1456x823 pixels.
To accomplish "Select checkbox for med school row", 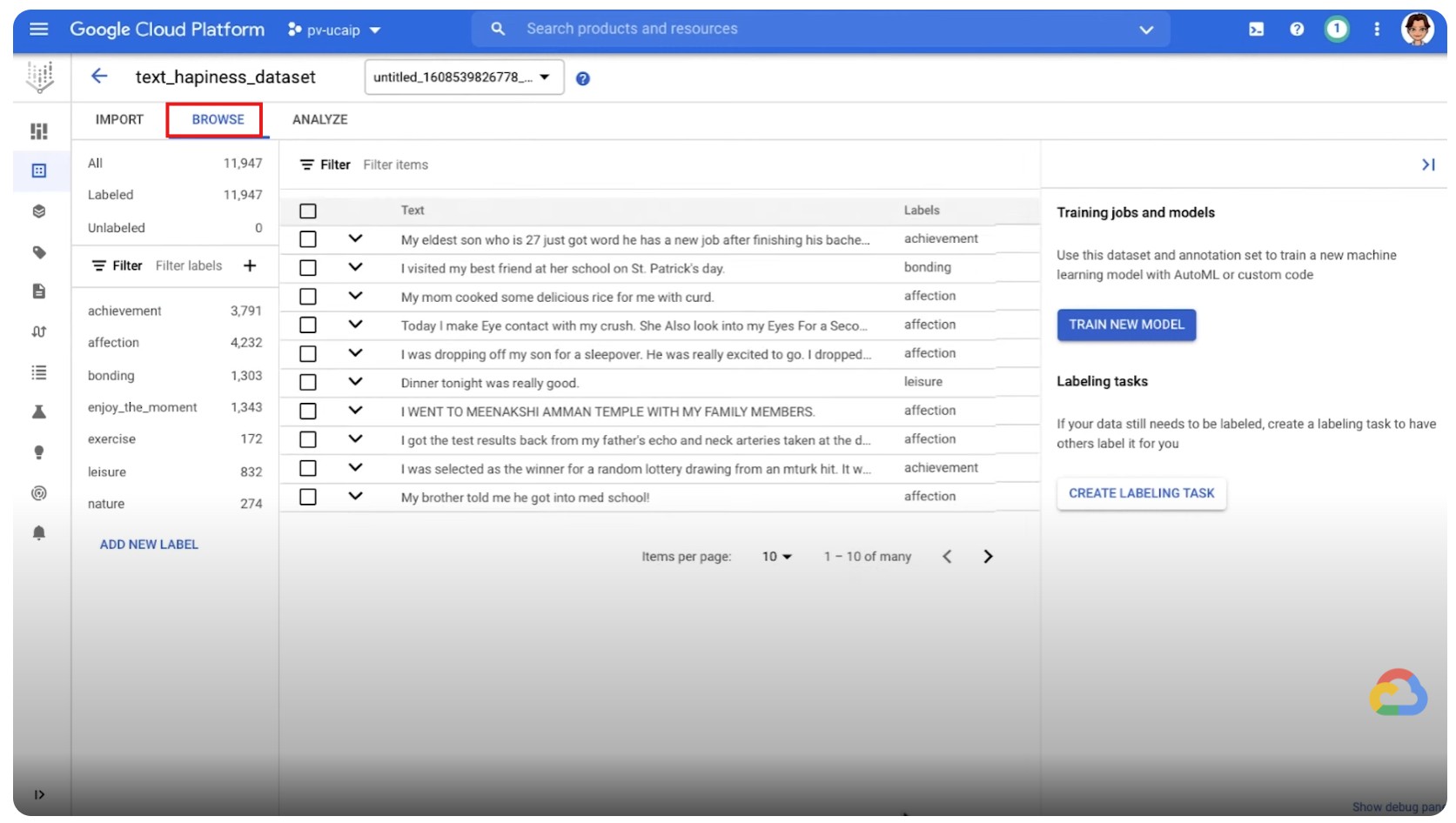I will [308, 498].
